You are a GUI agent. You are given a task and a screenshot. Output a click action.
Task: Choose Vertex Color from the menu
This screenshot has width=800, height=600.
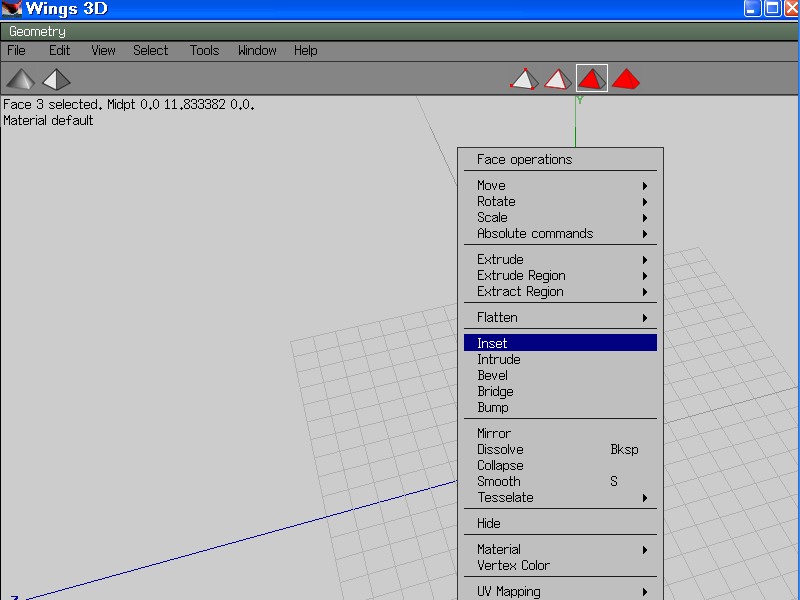pyautogui.click(x=560, y=566)
